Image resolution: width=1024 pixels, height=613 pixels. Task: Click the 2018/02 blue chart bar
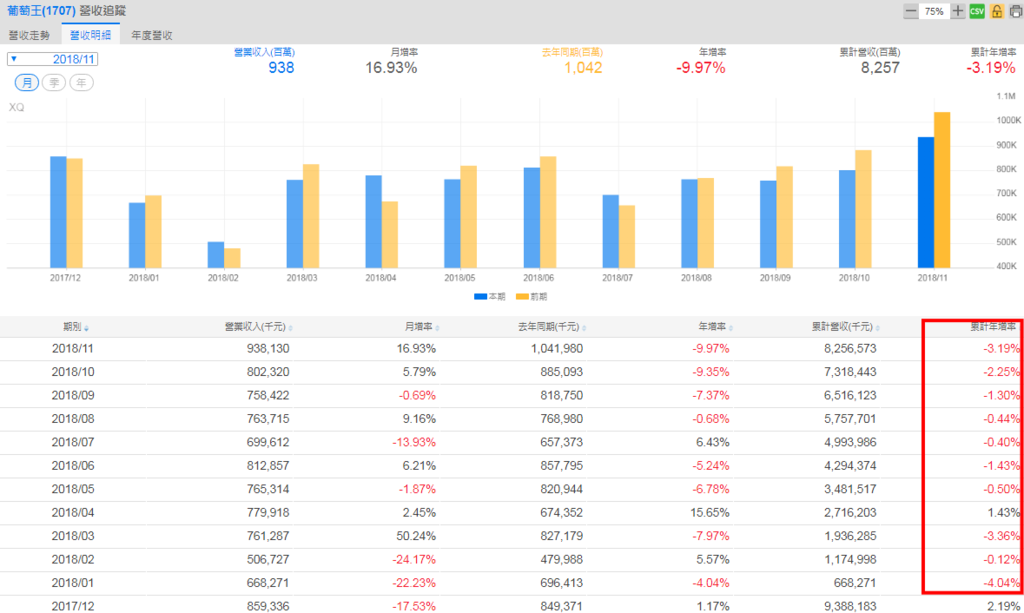coord(216,255)
